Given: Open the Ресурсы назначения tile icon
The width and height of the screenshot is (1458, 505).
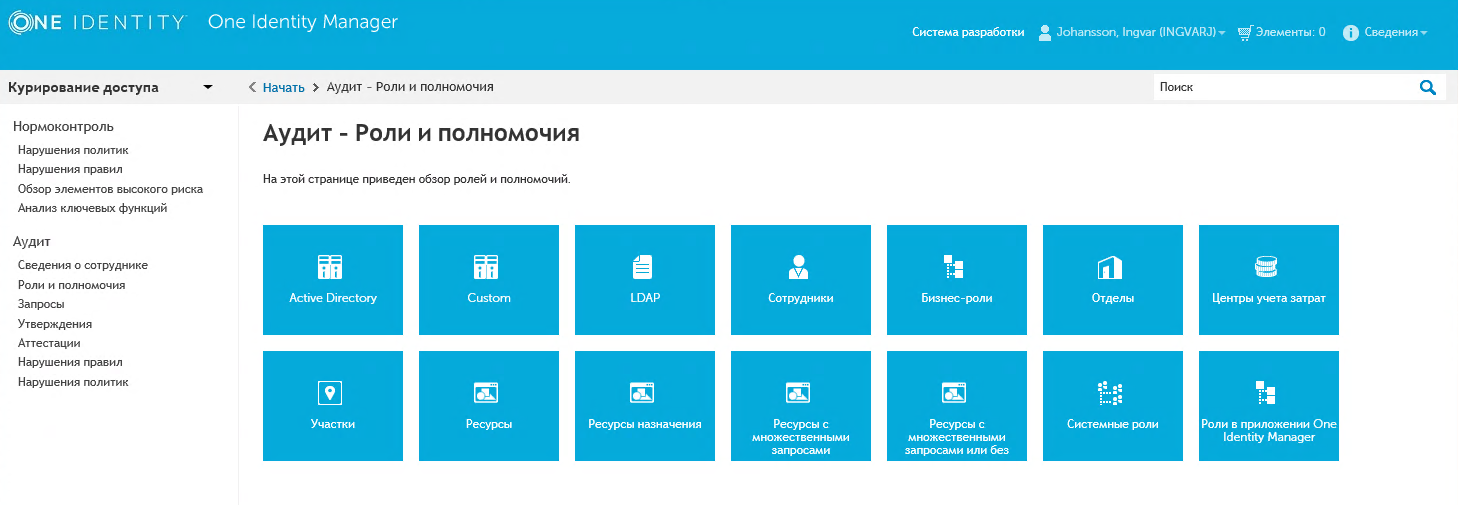Looking at the screenshot, I should click(x=642, y=393).
